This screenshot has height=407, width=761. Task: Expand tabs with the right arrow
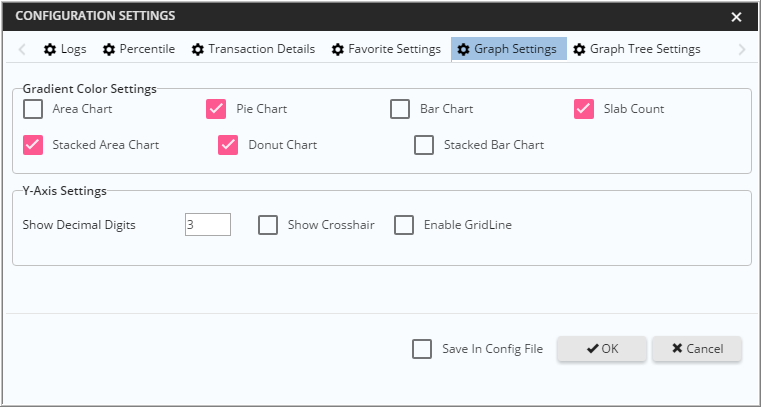pyautogui.click(x=742, y=49)
